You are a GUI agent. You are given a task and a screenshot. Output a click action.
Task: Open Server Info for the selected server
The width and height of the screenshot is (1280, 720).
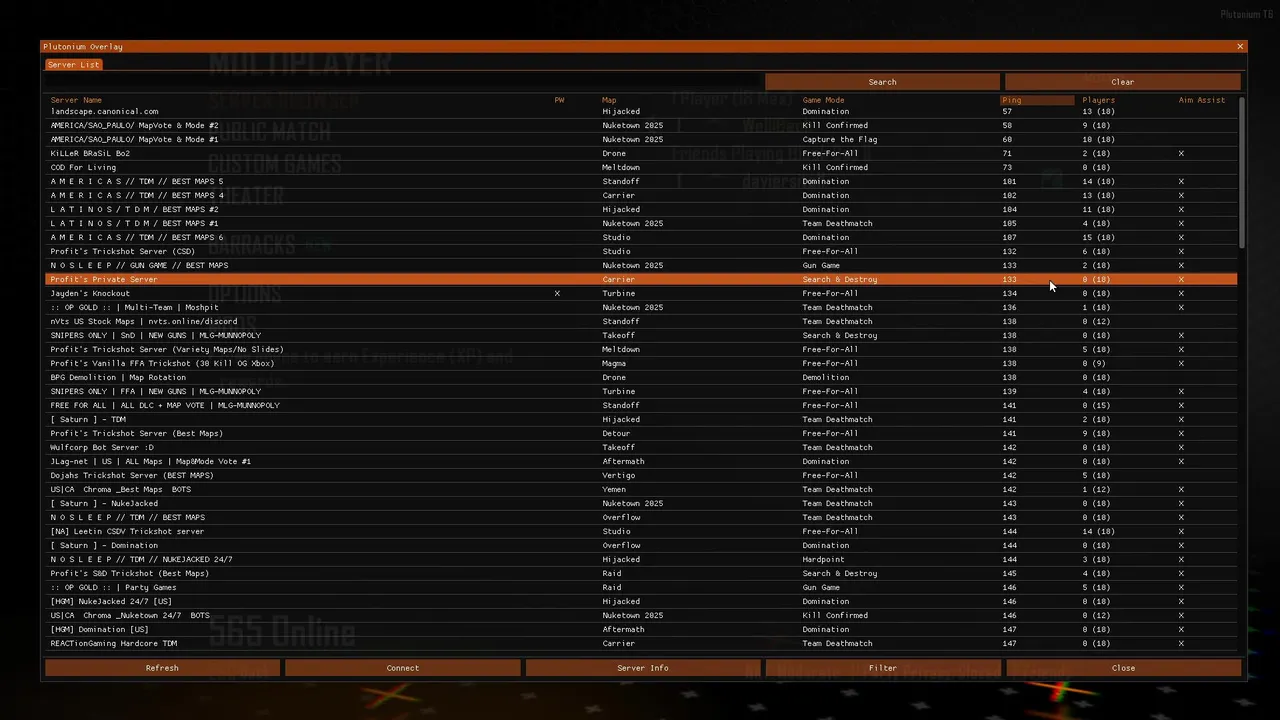[x=642, y=668]
